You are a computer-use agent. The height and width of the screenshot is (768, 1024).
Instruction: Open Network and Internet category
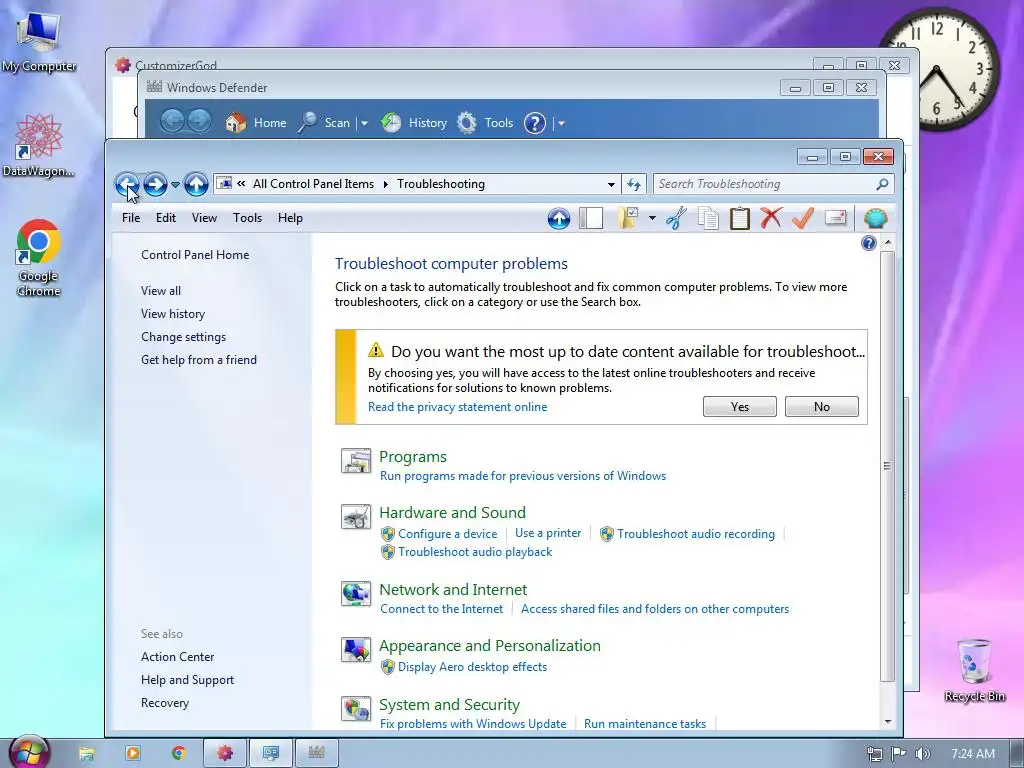pos(453,590)
